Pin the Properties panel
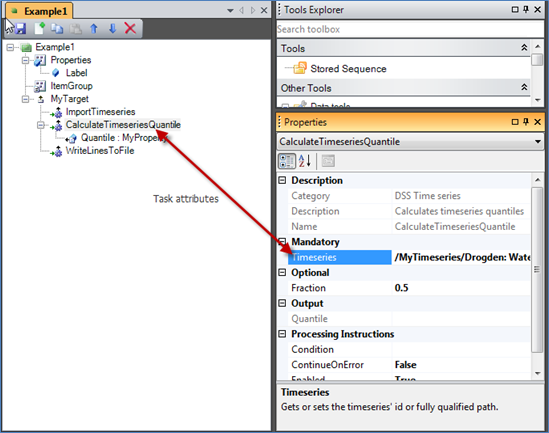The image size is (549, 433). [x=526, y=122]
